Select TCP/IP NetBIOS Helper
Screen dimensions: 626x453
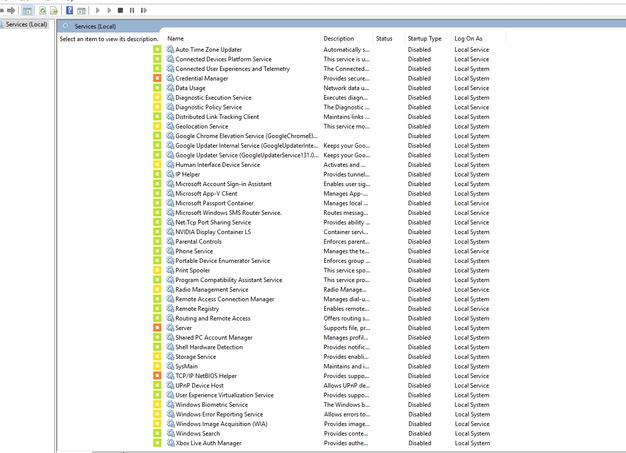(206, 376)
